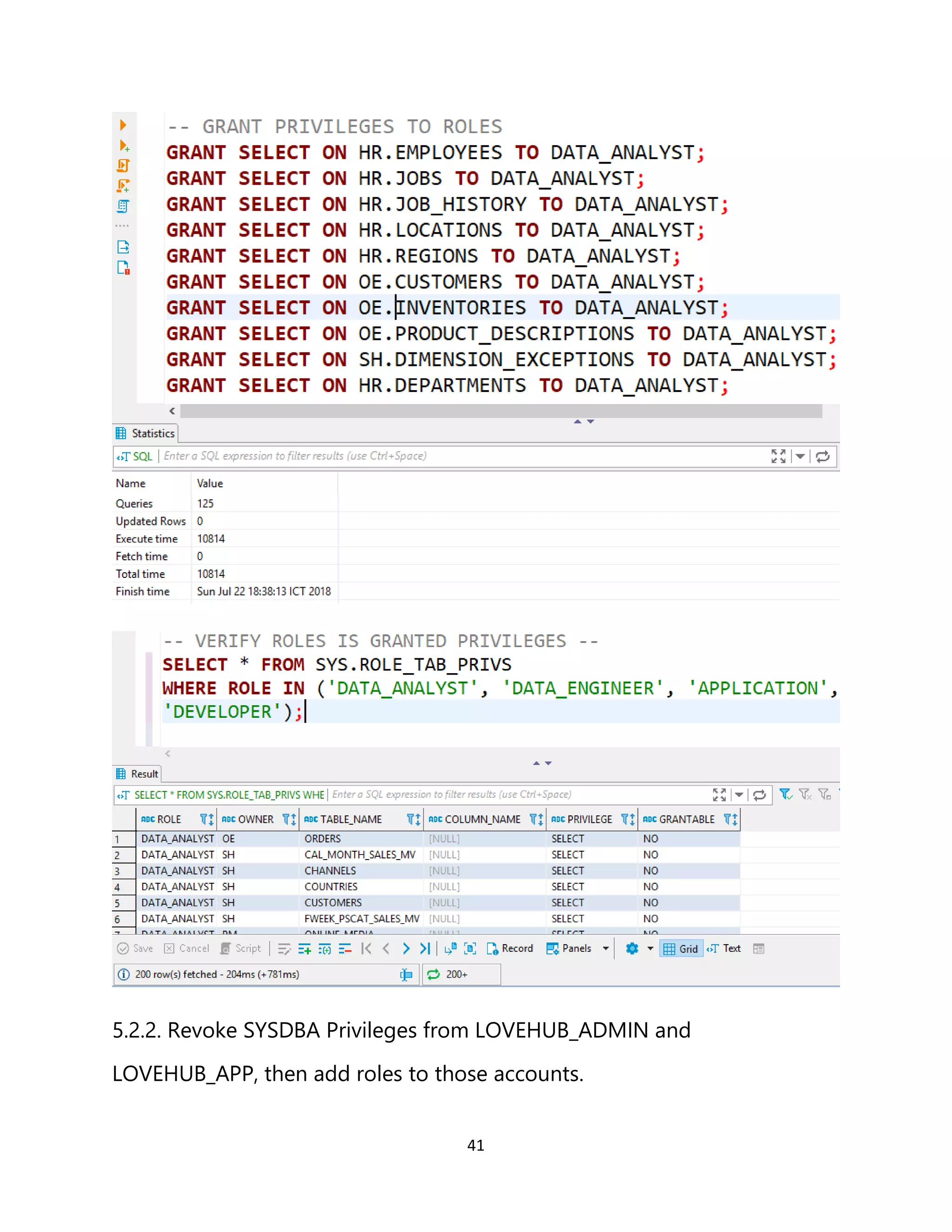
Task: Go to the last row
Action: coord(425,949)
